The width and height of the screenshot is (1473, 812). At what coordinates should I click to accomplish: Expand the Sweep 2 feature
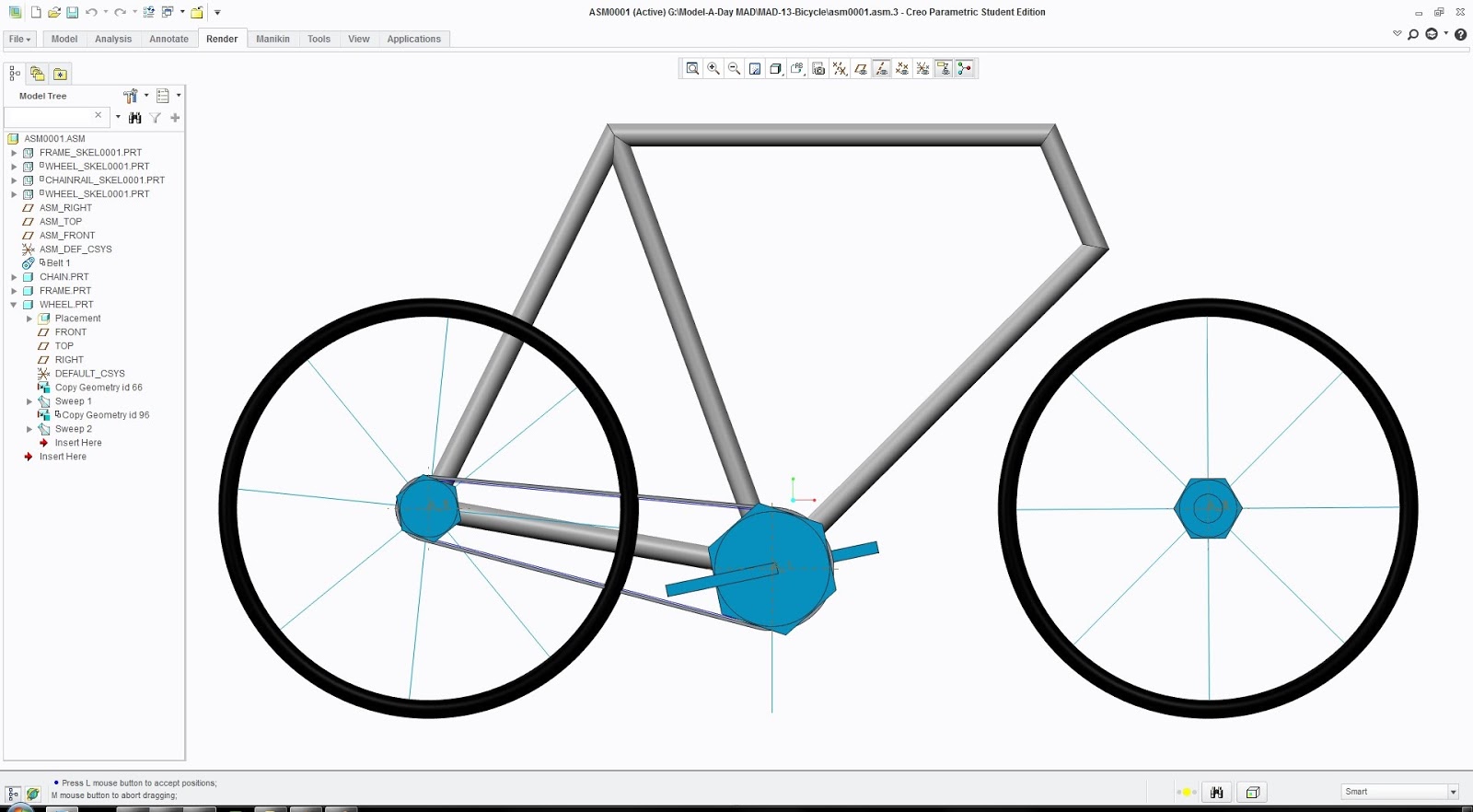(x=29, y=429)
